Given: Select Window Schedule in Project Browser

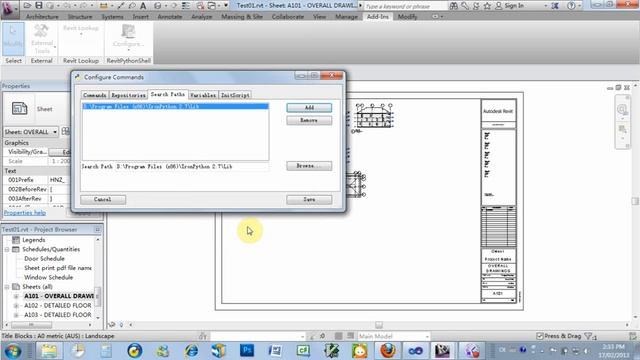Looking at the screenshot, I should 48,277.
